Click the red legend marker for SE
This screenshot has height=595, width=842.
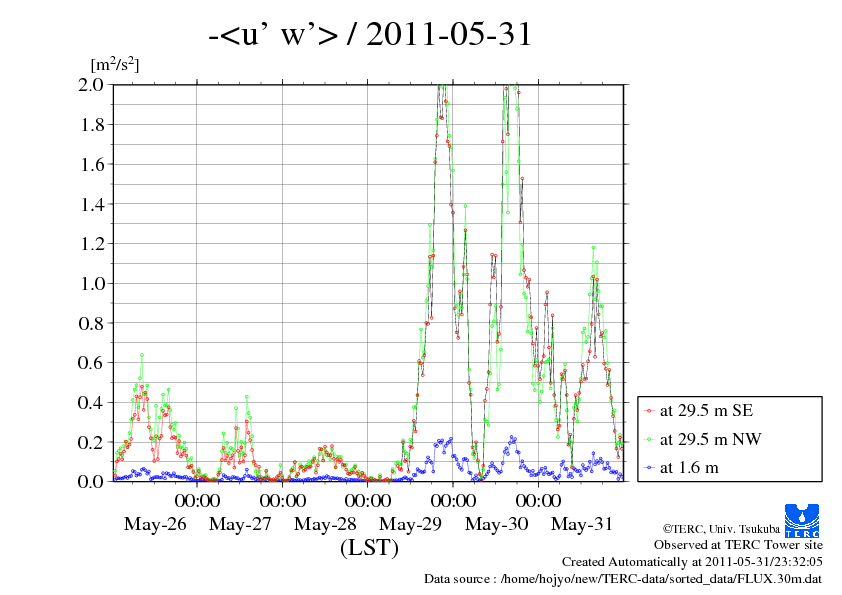point(649,411)
